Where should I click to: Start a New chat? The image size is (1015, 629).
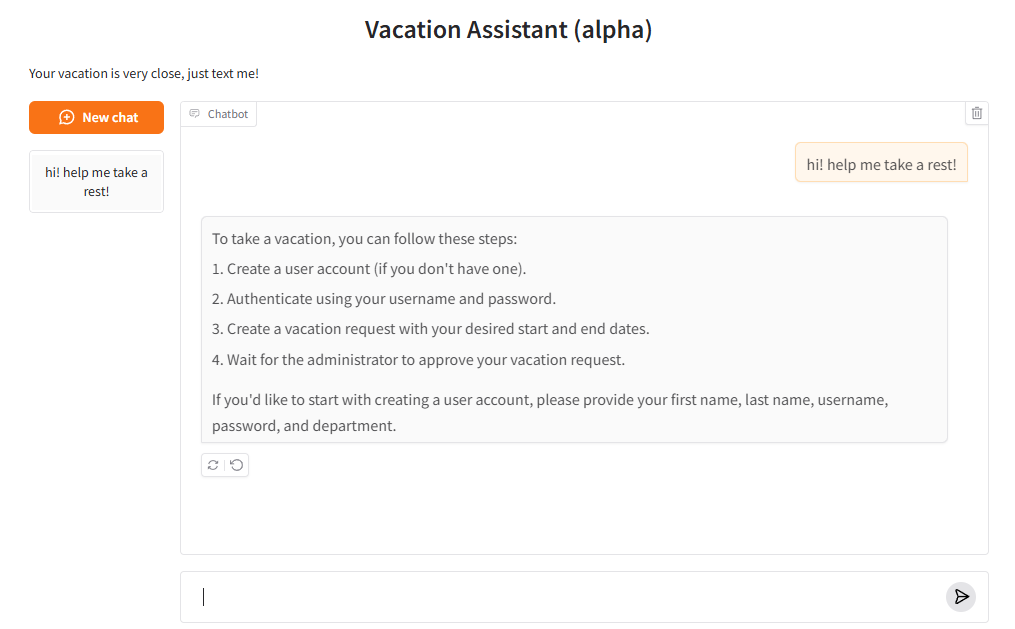[x=96, y=117]
